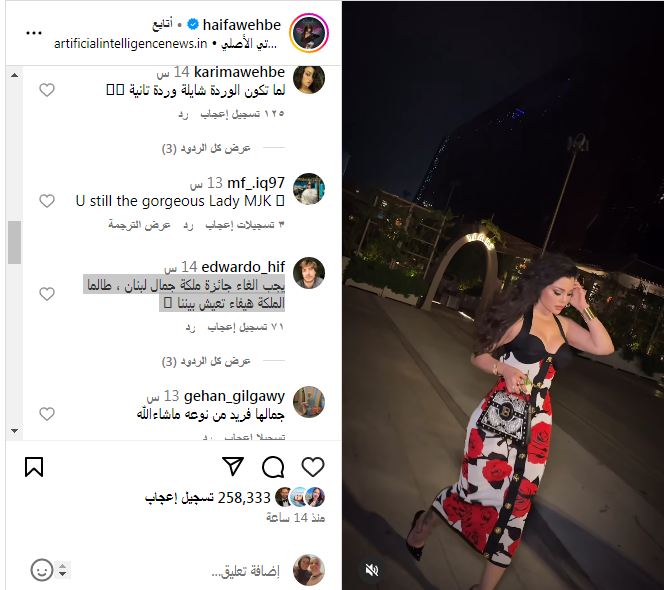Expand replies under edwardo_hif's comment
The height and width of the screenshot is (590, 664).
[x=206, y=361]
